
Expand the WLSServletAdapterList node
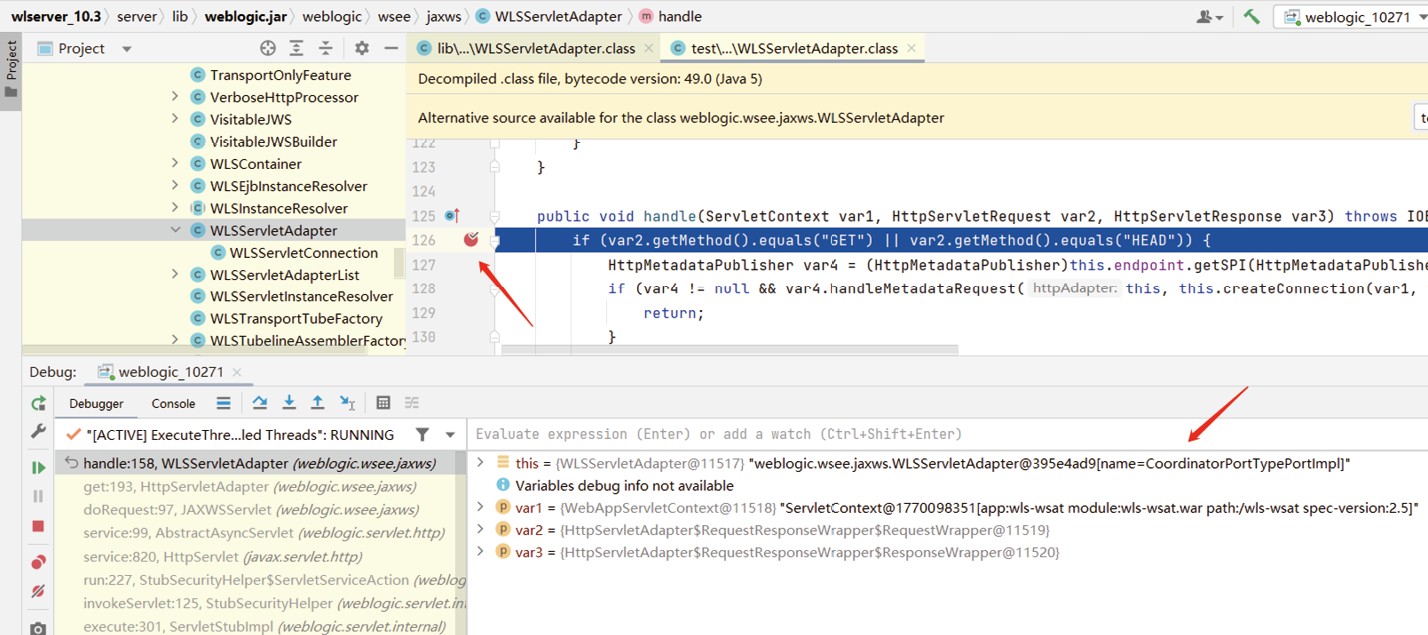[175, 274]
